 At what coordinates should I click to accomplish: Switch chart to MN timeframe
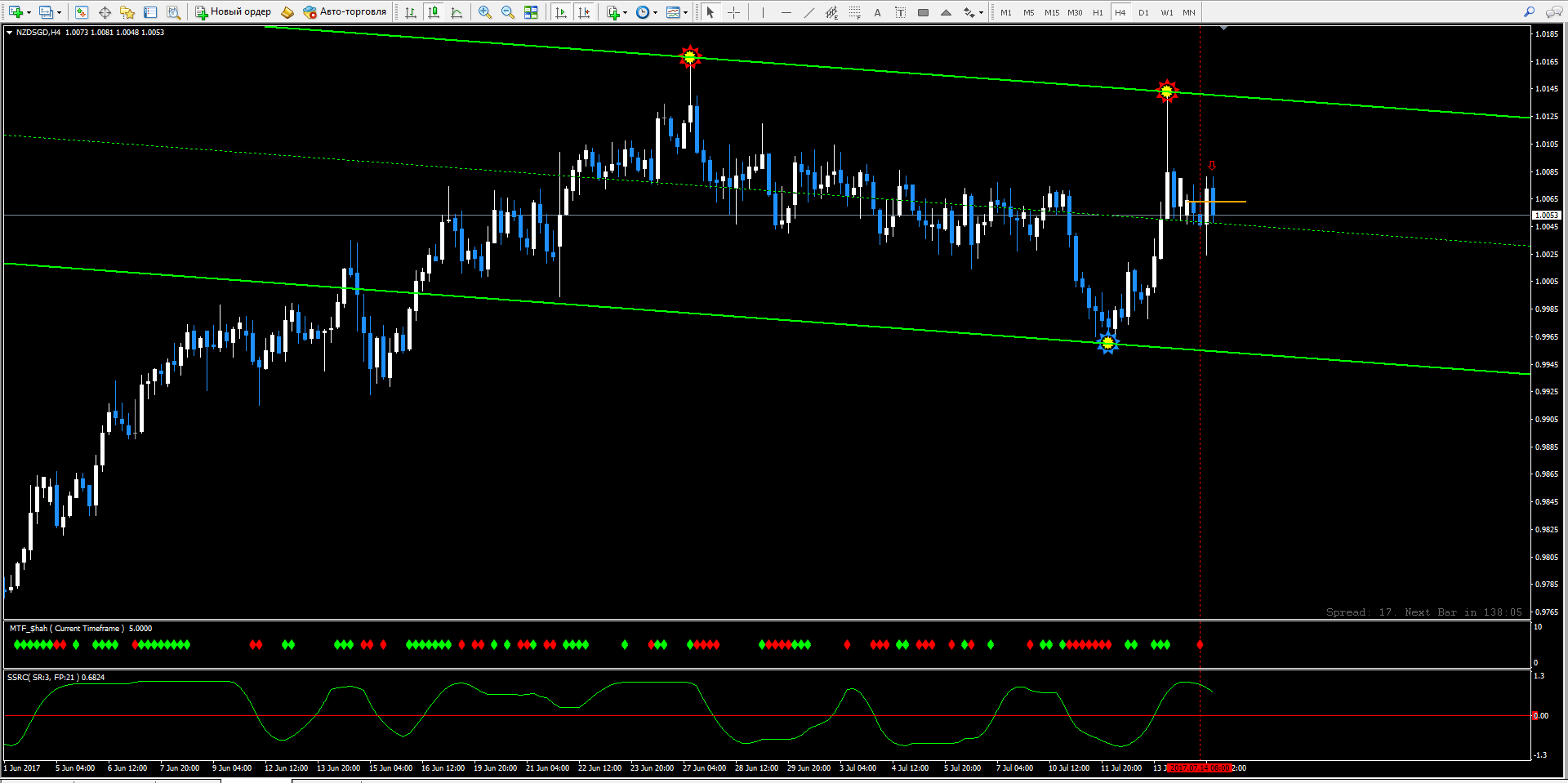[1189, 12]
